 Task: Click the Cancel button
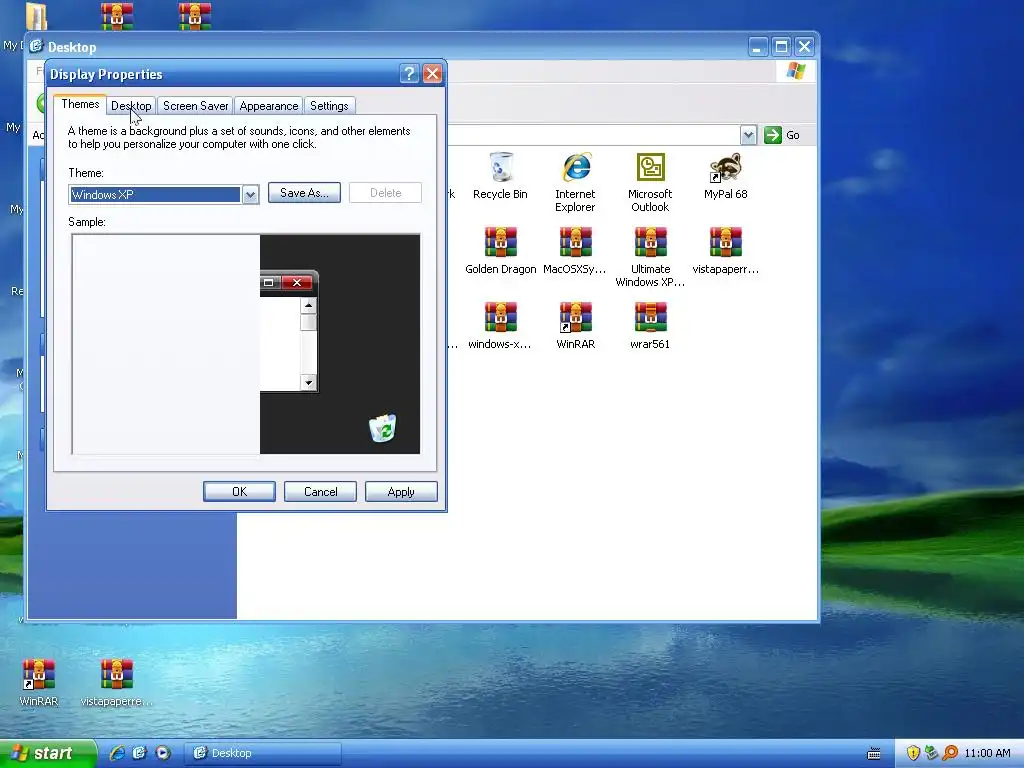click(321, 492)
